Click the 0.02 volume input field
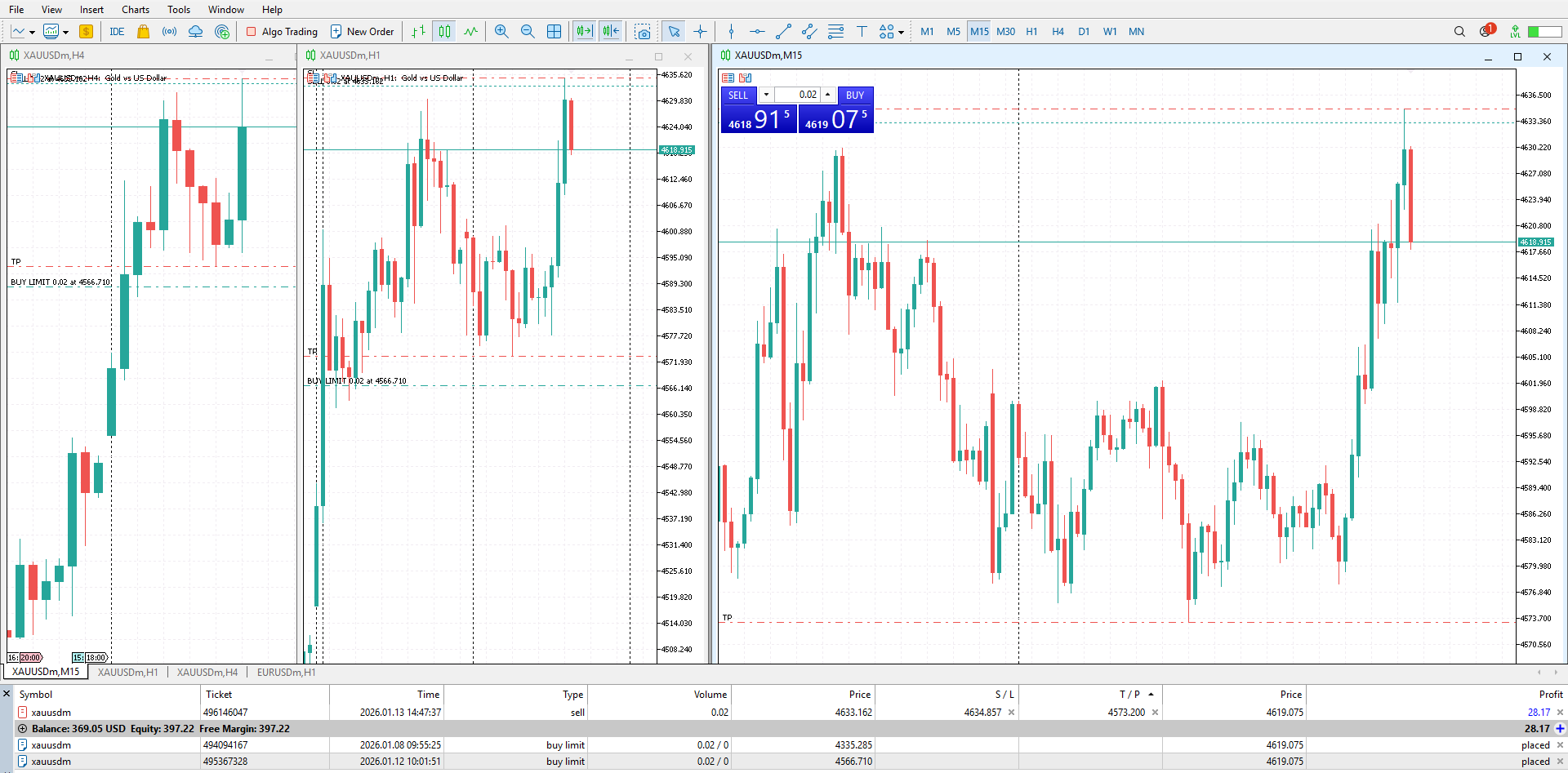 798,95
